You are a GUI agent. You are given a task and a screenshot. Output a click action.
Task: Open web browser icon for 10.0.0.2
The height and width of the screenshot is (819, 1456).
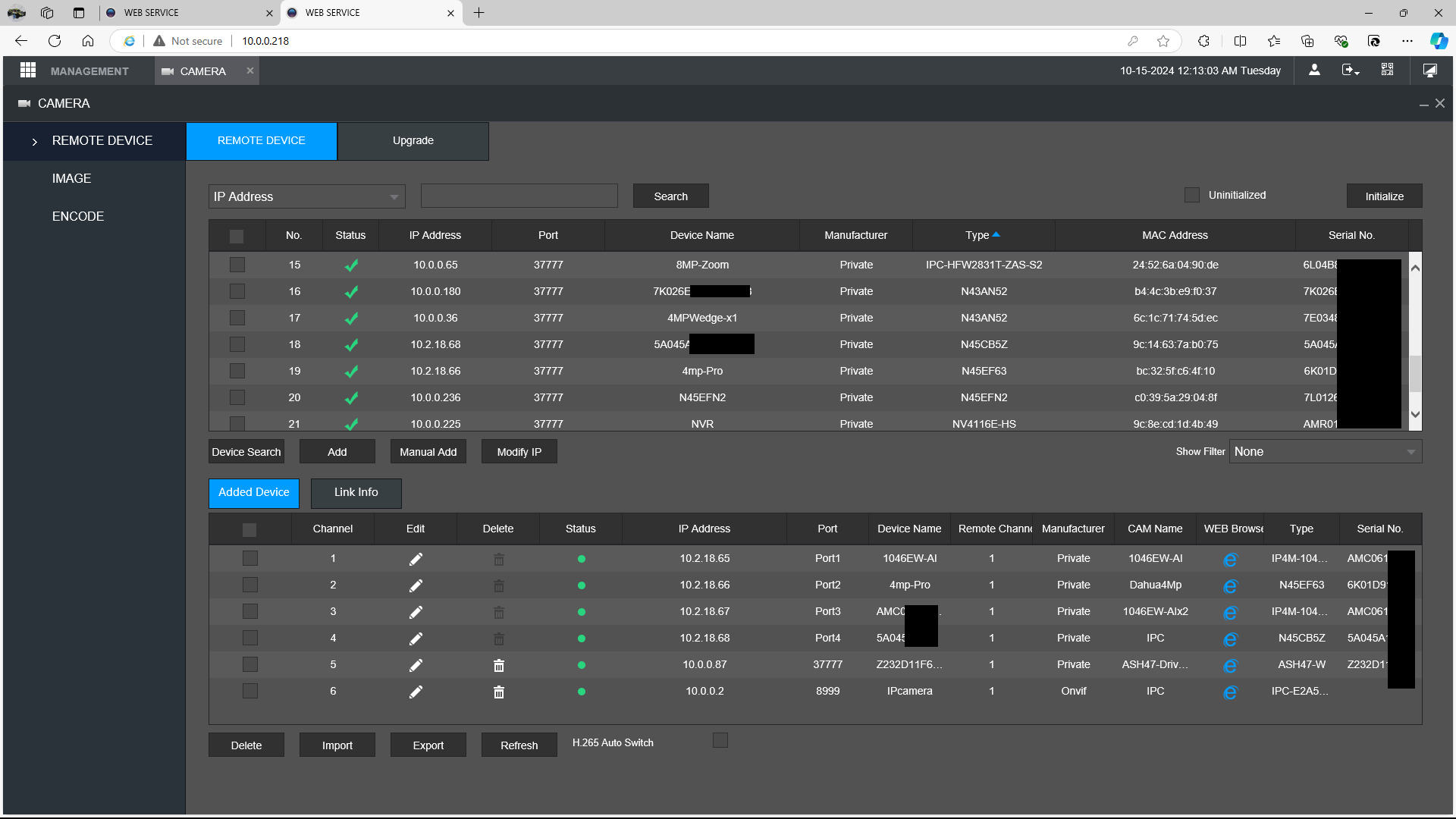[1230, 692]
